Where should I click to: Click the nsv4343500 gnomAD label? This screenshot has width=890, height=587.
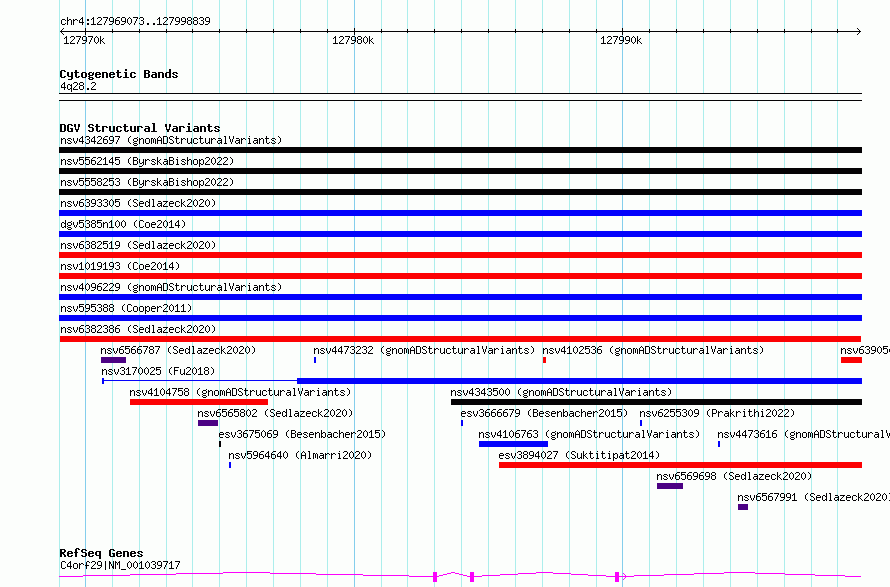561,392
